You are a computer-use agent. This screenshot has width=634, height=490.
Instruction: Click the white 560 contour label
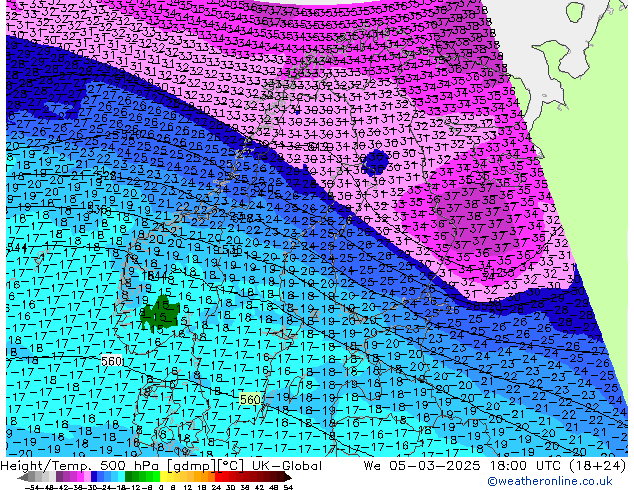click(111, 361)
